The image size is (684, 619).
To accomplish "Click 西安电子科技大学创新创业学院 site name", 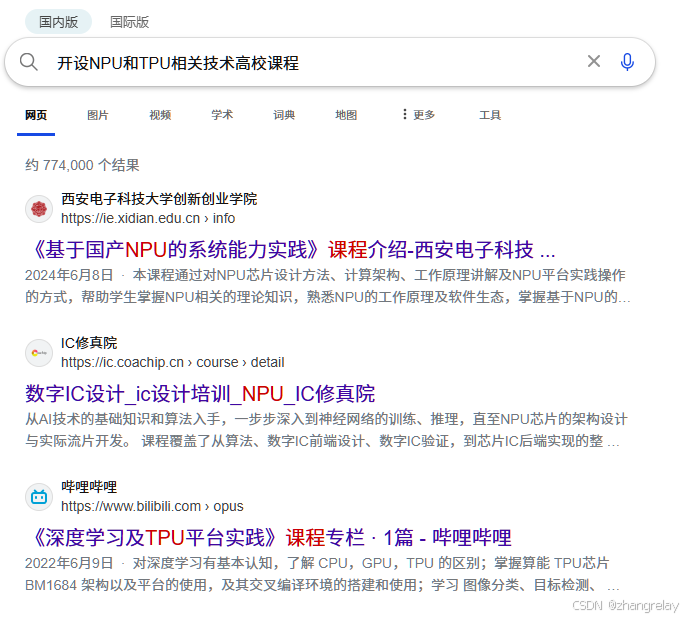I will (x=159, y=199).
